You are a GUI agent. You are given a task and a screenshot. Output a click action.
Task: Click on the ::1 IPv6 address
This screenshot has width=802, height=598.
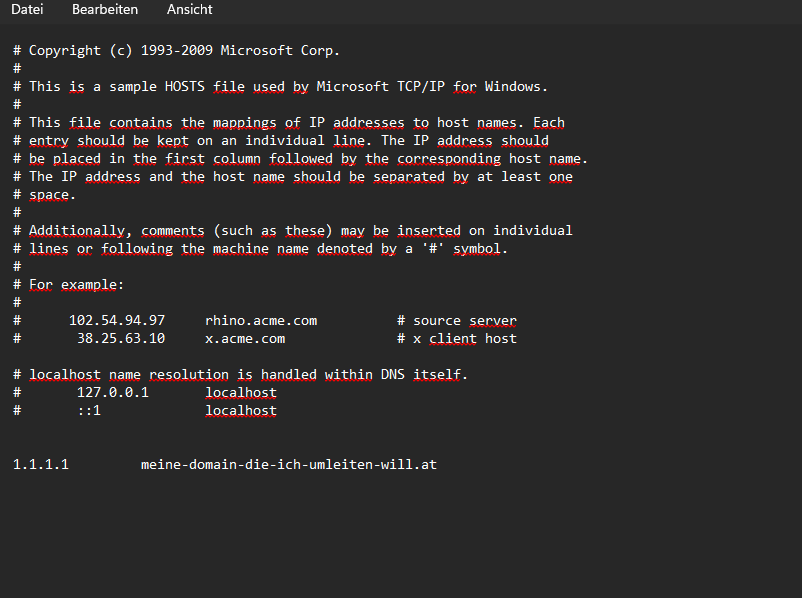(x=89, y=410)
